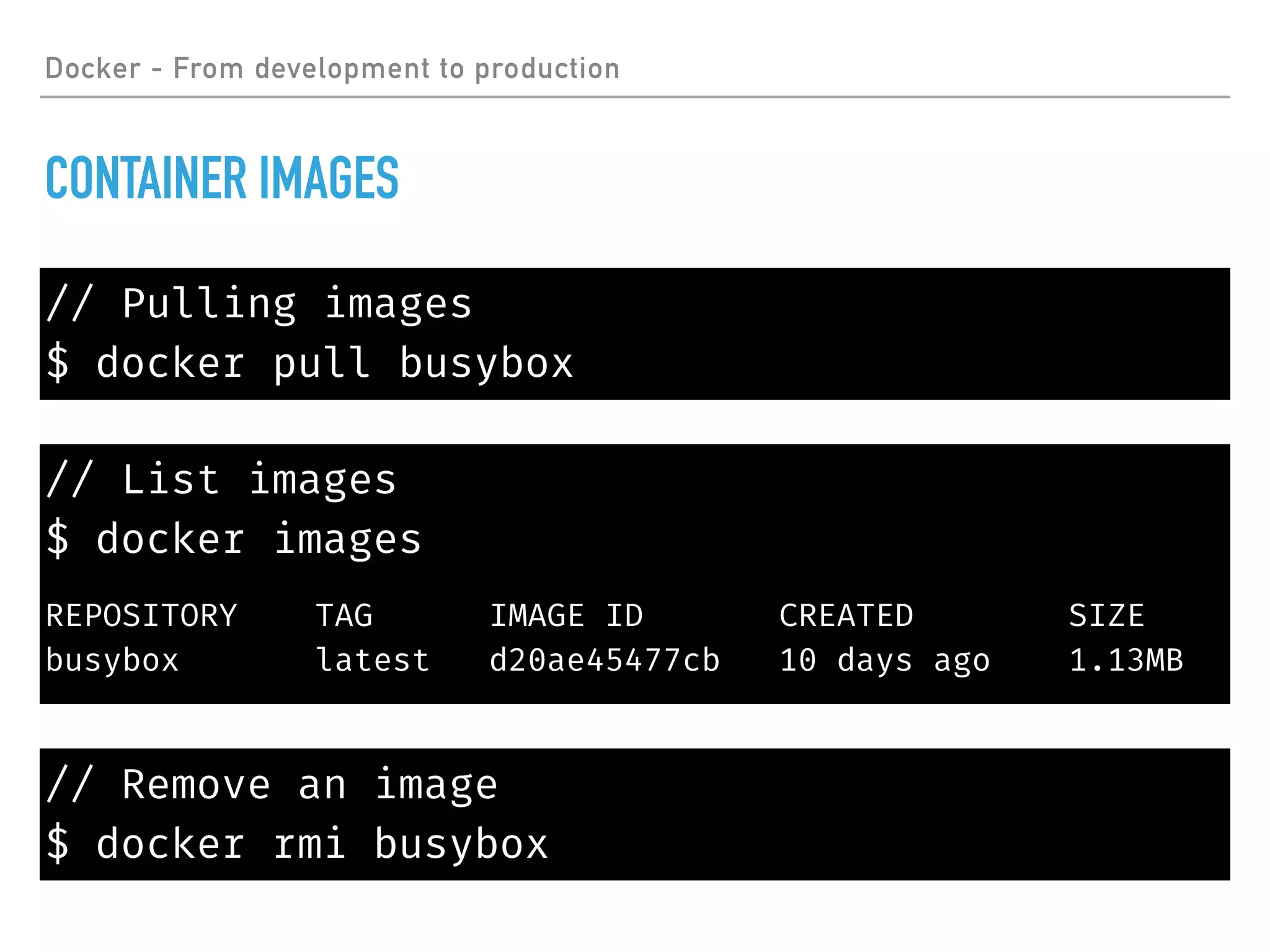
Task: Click the '10 days ago' created value
Action: [x=884, y=661]
